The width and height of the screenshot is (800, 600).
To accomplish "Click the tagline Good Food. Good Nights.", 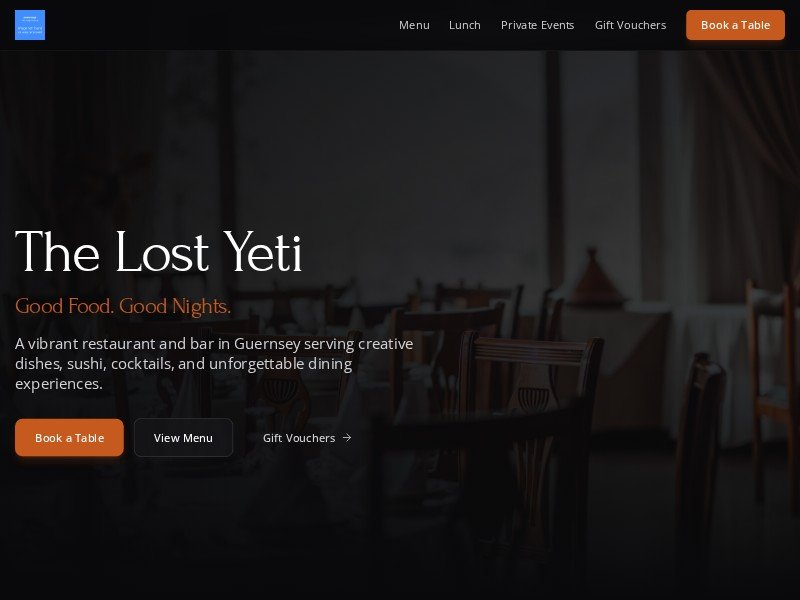I will [x=123, y=306].
